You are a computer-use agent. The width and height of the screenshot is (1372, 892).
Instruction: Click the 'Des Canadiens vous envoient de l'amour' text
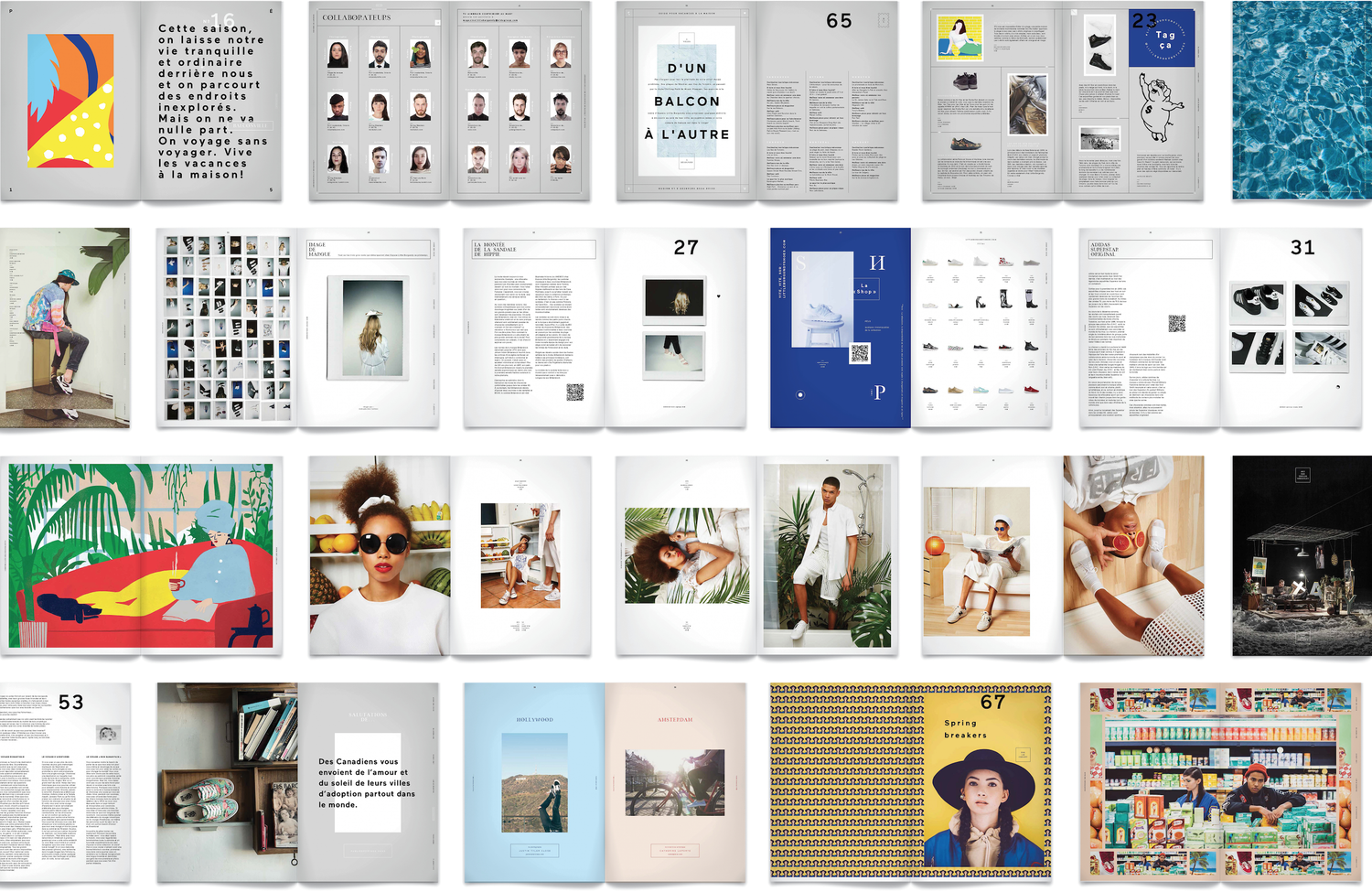pos(367,782)
